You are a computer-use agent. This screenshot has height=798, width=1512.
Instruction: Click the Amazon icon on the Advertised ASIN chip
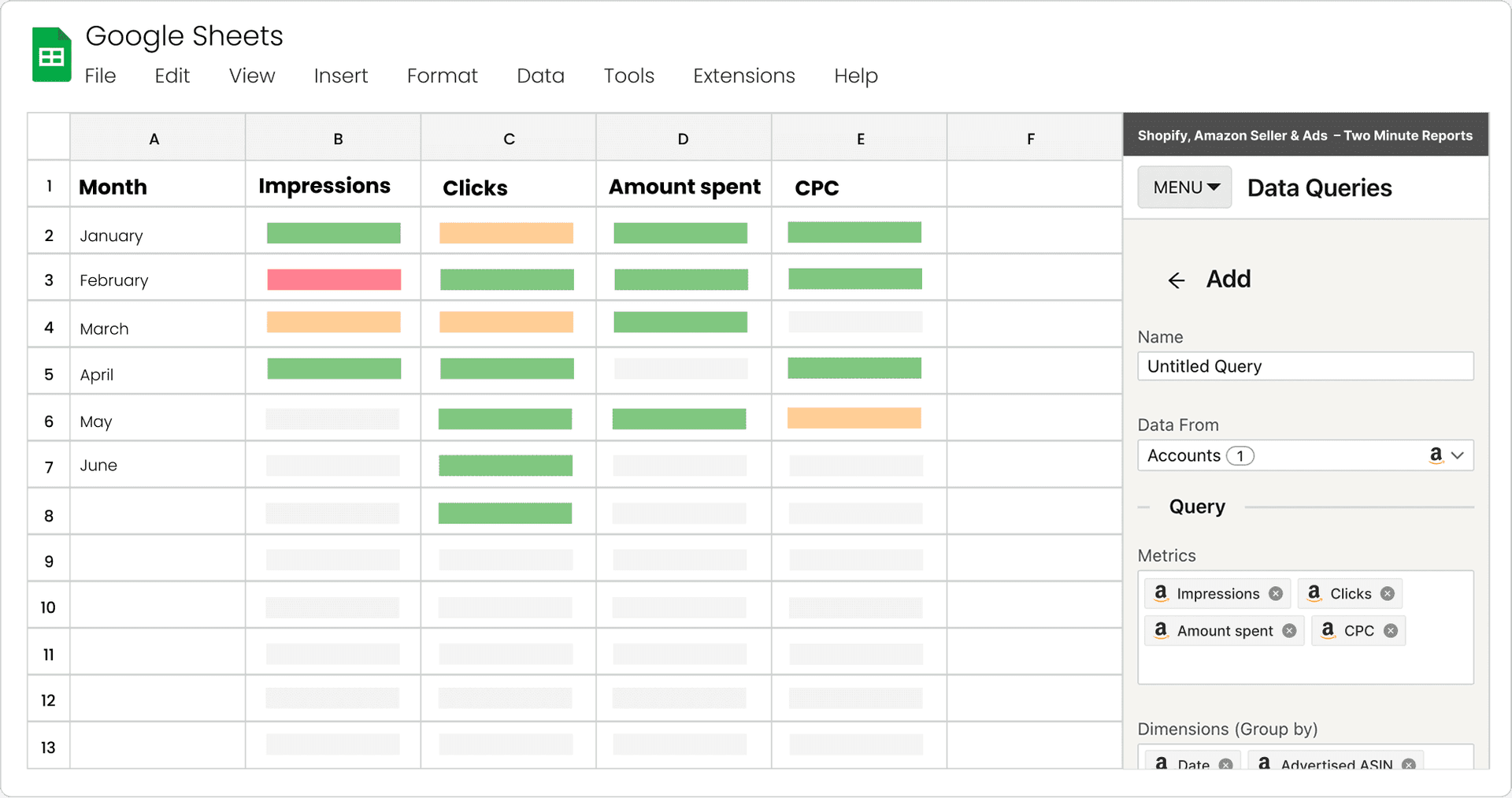click(1266, 764)
